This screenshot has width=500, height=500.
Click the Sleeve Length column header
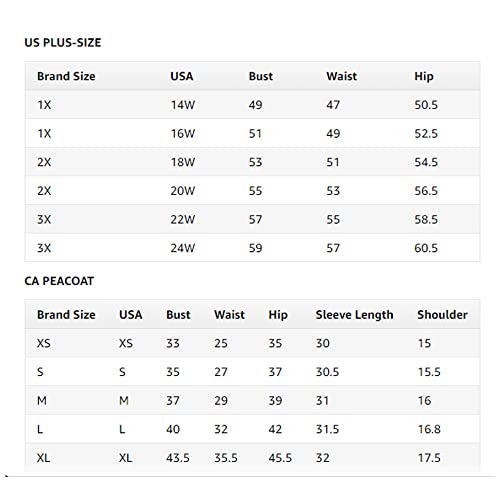(x=354, y=315)
